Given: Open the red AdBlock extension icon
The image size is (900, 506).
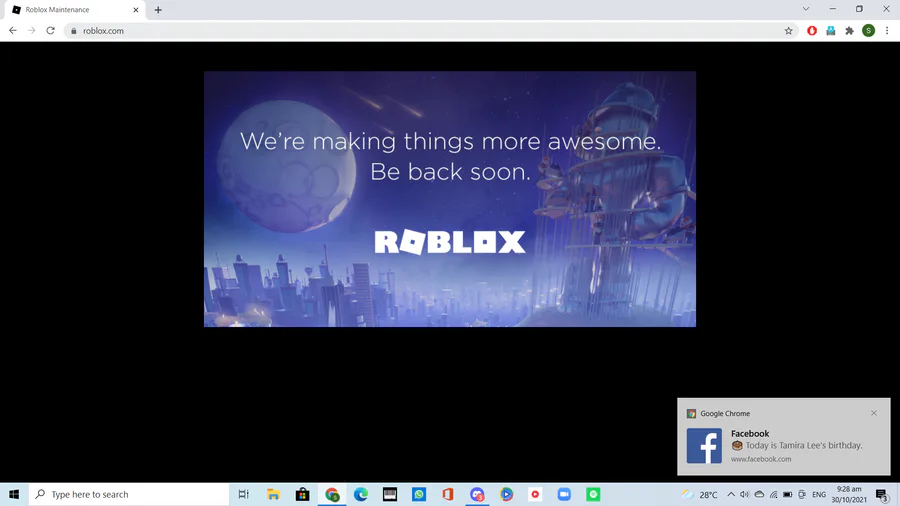Looking at the screenshot, I should [x=812, y=31].
